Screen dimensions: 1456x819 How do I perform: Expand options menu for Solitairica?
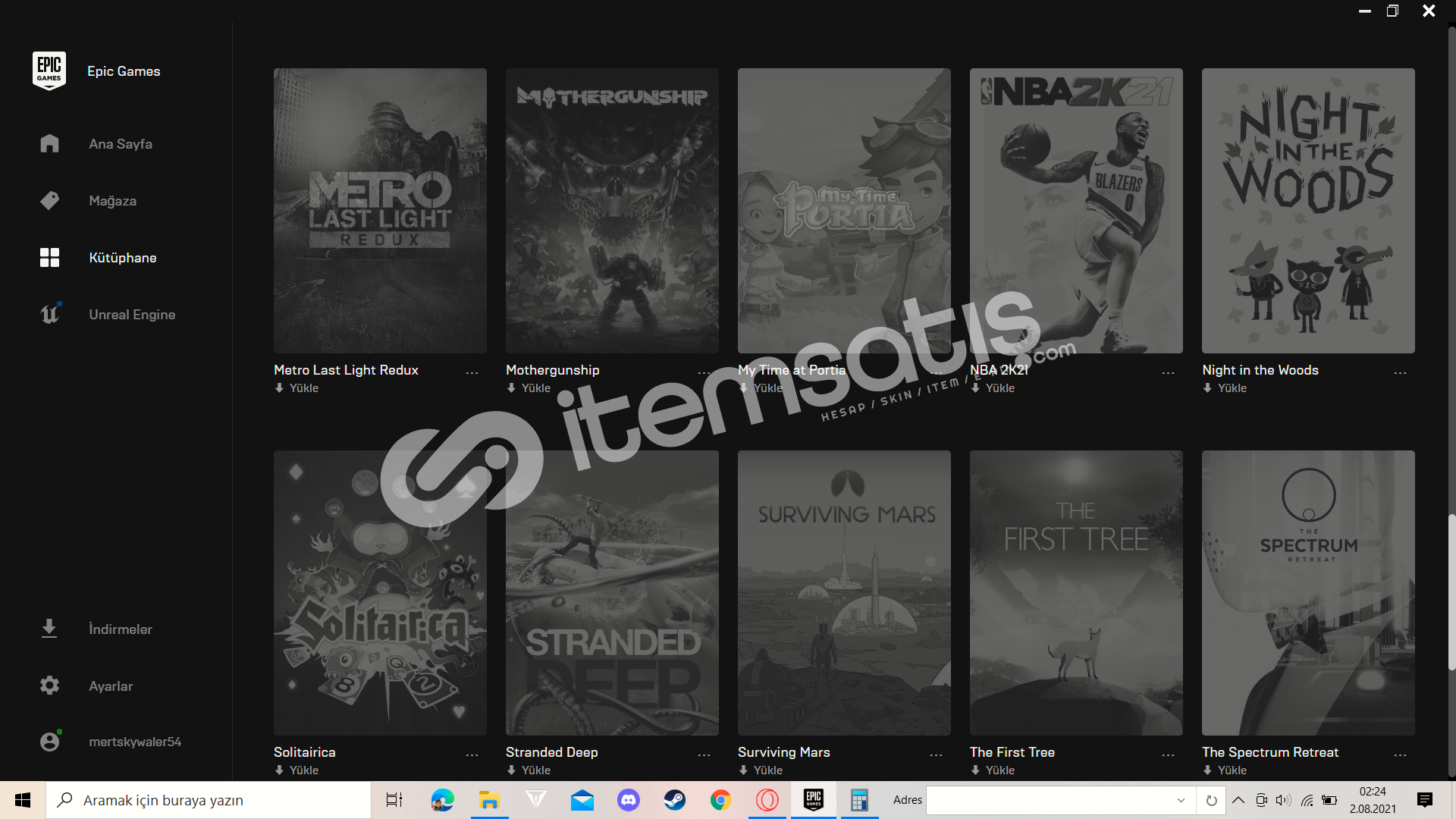(x=472, y=755)
